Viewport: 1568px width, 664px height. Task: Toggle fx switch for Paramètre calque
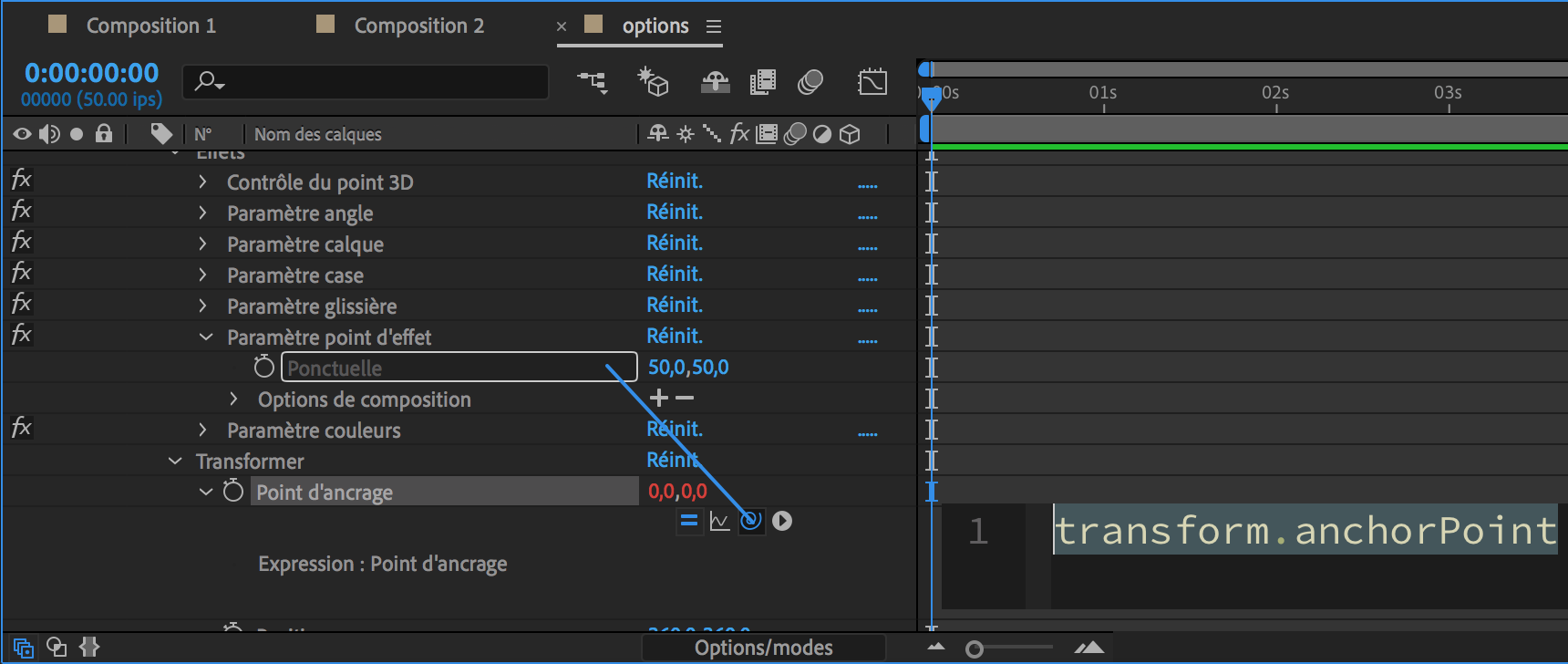click(22, 242)
